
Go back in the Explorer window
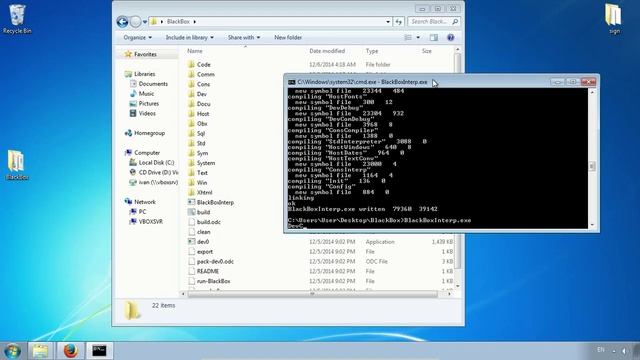122,22
